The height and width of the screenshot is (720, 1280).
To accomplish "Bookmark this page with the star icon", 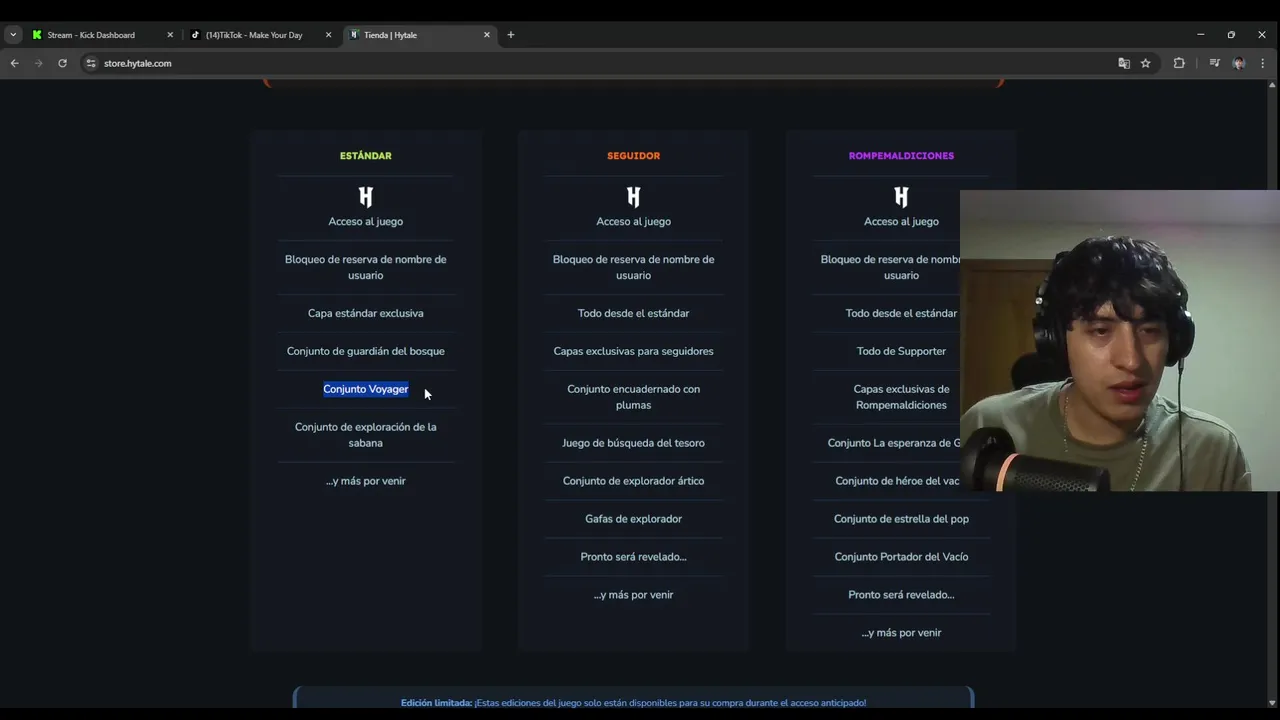I will pyautogui.click(x=1146, y=63).
